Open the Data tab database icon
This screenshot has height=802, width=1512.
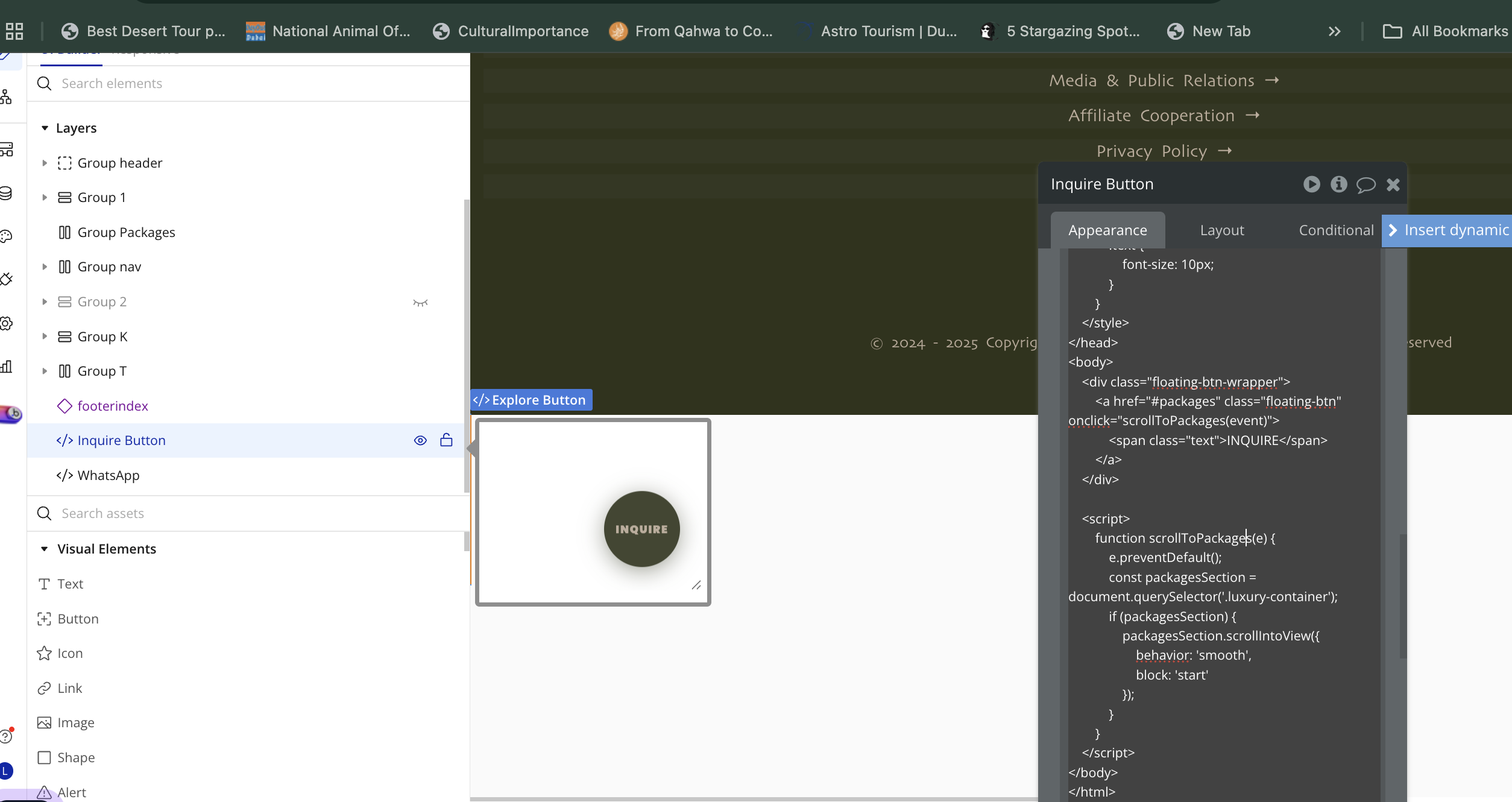(x=6, y=193)
